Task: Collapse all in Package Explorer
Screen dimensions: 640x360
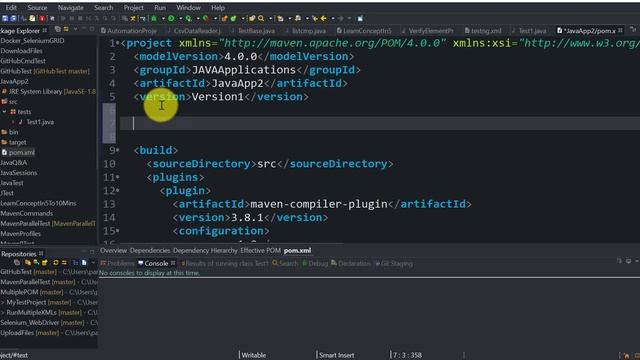Action: point(58,29)
